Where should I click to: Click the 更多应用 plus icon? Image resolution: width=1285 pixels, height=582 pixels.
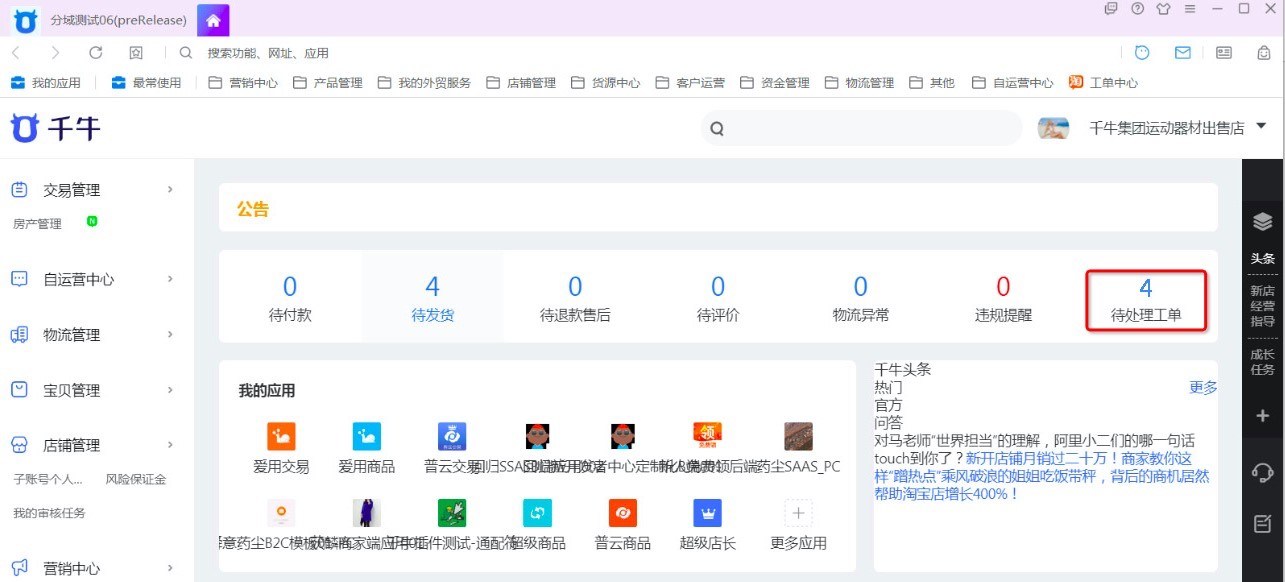tap(798, 513)
